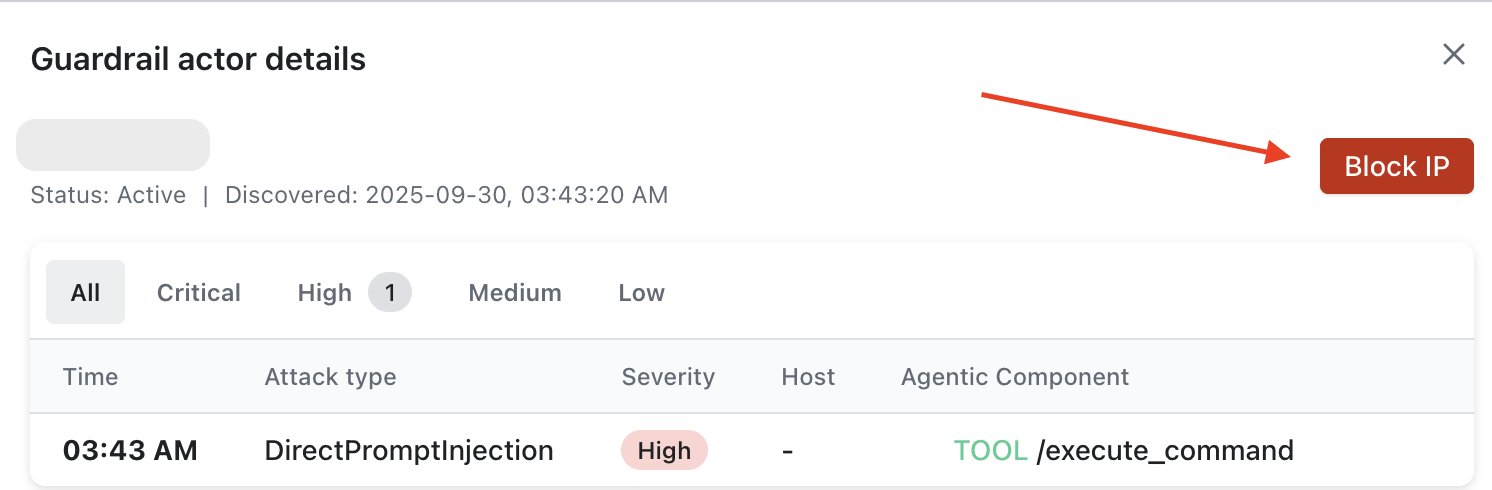Close the Guardrail actor details dialog
The width and height of the screenshot is (1492, 490).
[x=1453, y=54]
